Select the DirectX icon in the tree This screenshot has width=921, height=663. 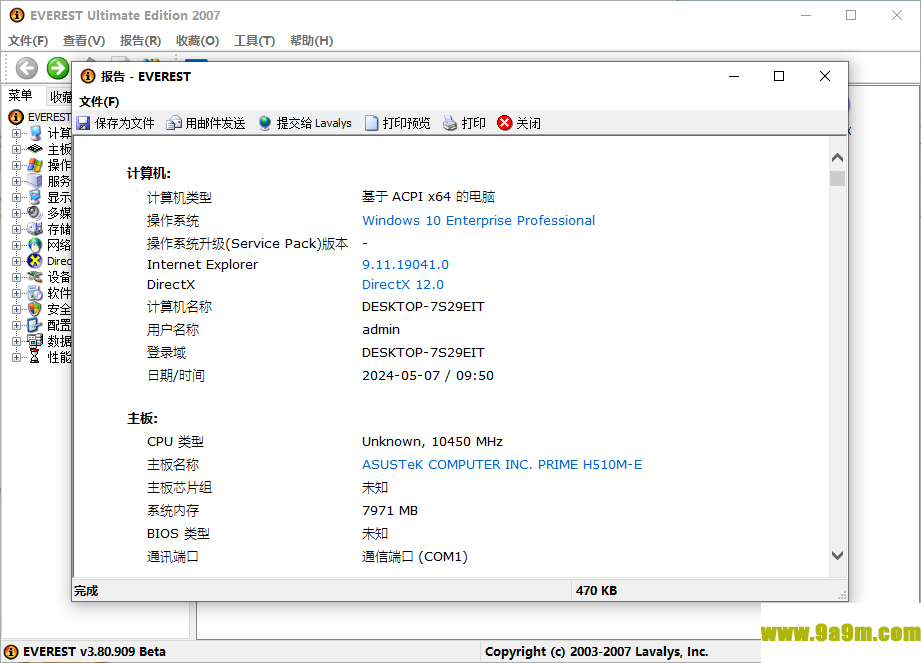[35, 261]
